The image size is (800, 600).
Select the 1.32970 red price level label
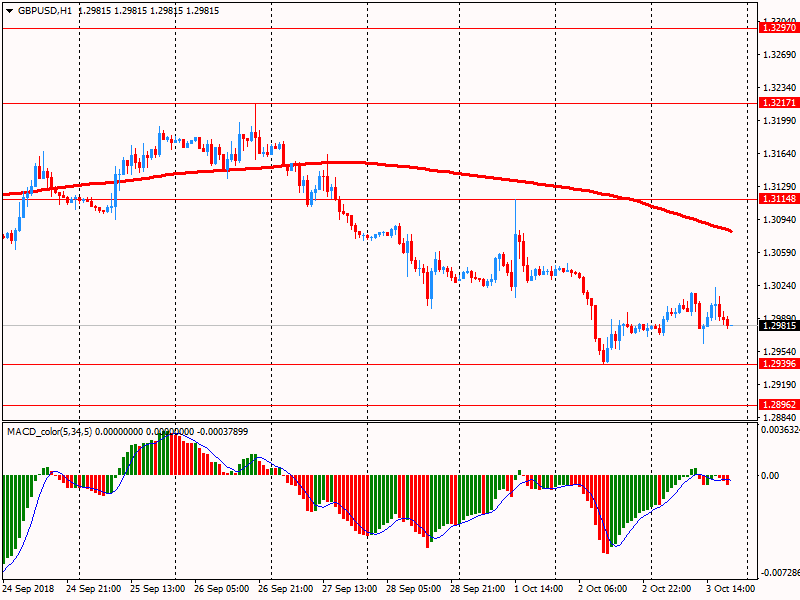tap(779, 28)
